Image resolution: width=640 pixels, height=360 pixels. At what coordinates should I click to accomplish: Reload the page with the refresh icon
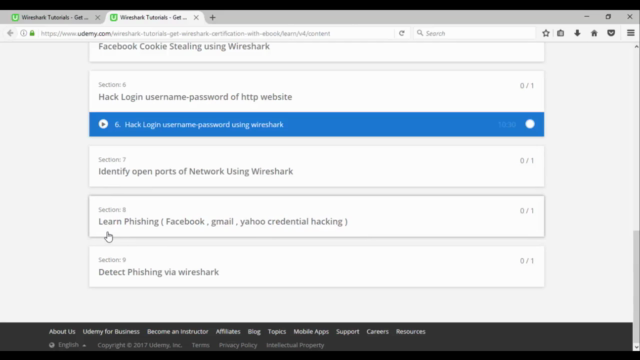[x=402, y=33]
